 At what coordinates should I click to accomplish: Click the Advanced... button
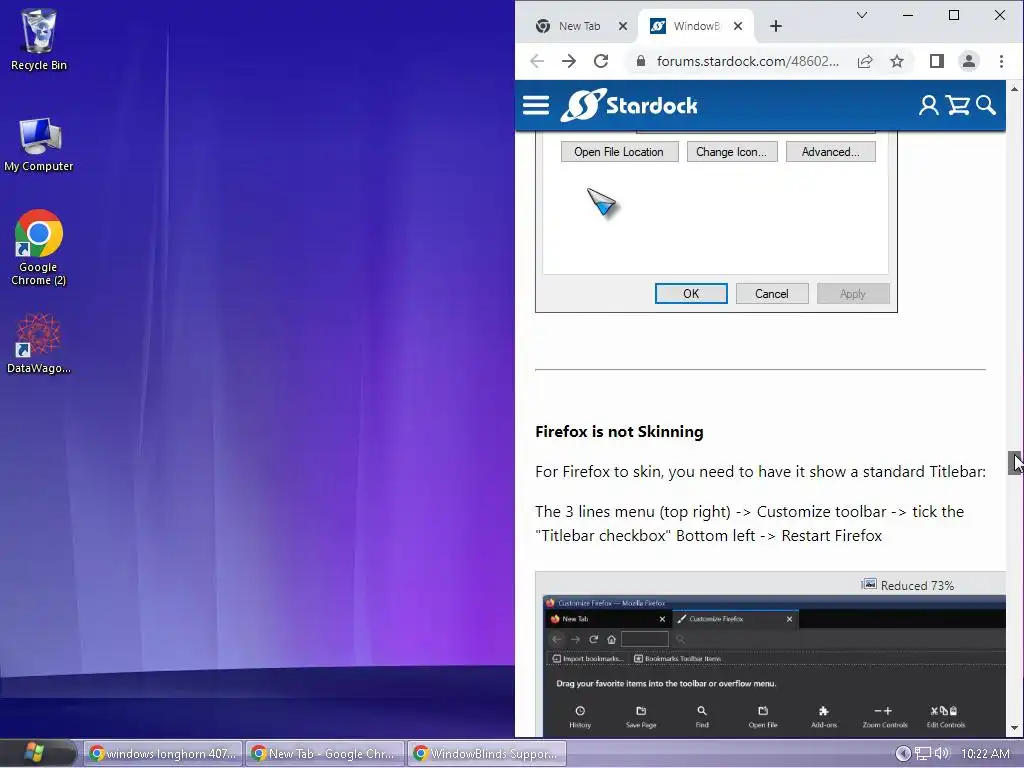pyautogui.click(x=830, y=152)
